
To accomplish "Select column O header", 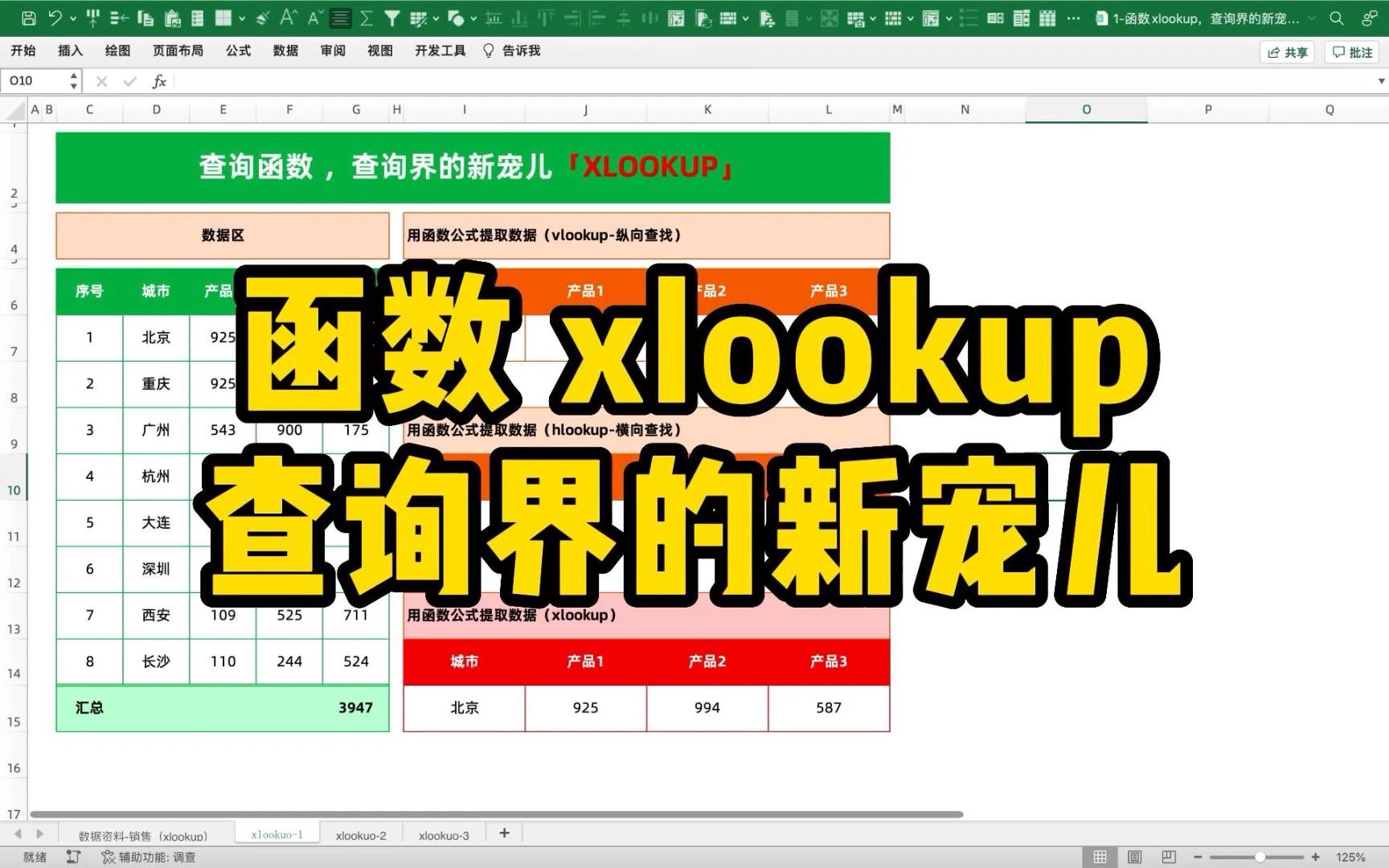I will 1086,109.
